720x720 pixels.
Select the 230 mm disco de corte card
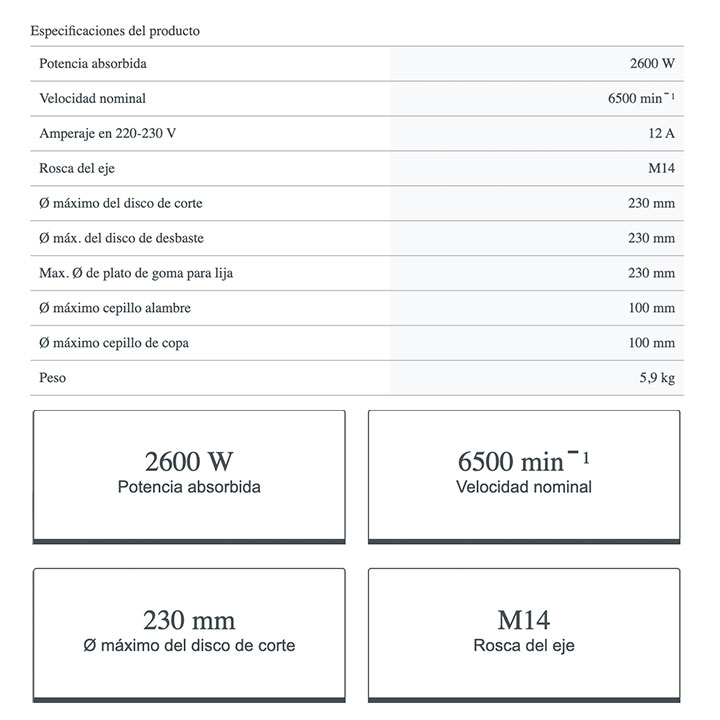point(189,633)
